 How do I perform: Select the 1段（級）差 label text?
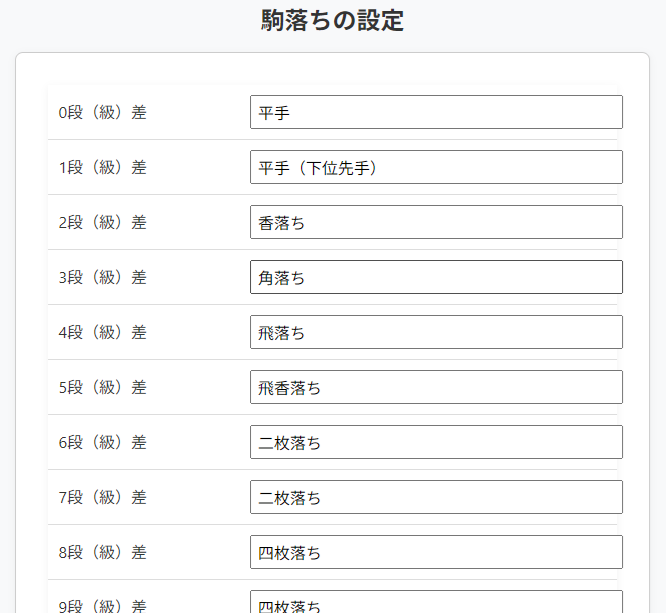tap(102, 168)
